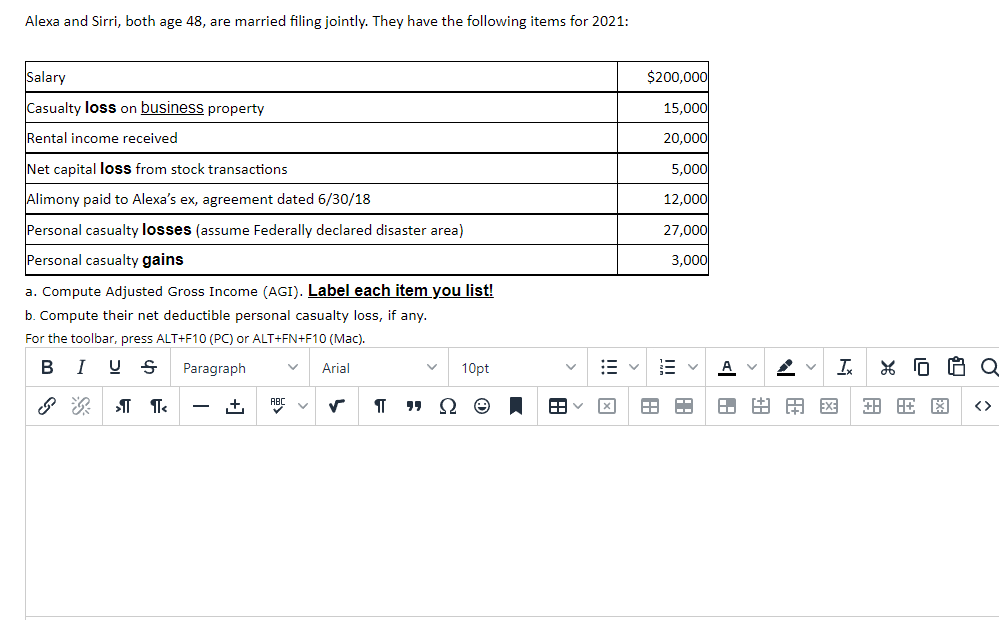The image size is (999, 620).
Task: Apply the highlight color button
Action: click(786, 367)
